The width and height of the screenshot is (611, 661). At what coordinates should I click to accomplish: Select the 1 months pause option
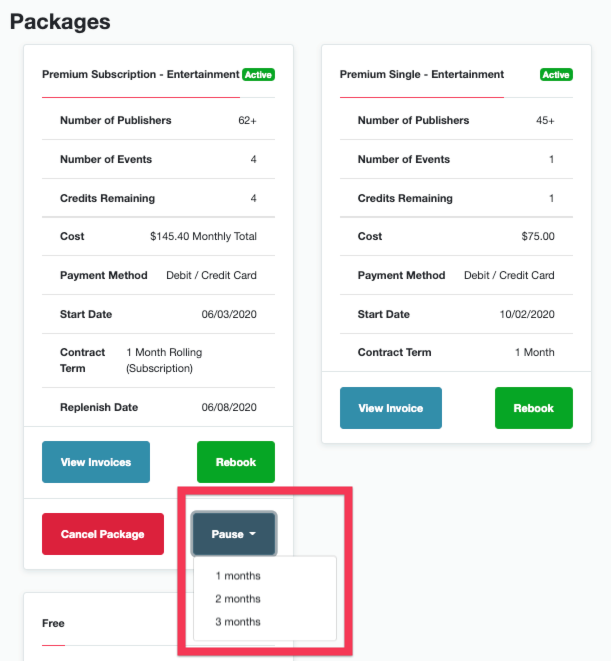238,575
